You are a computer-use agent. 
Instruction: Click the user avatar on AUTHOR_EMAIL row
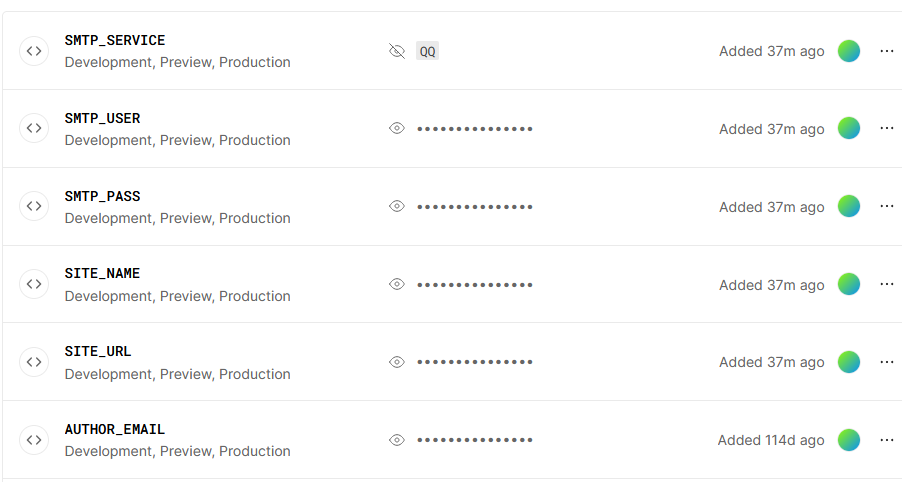coord(849,439)
